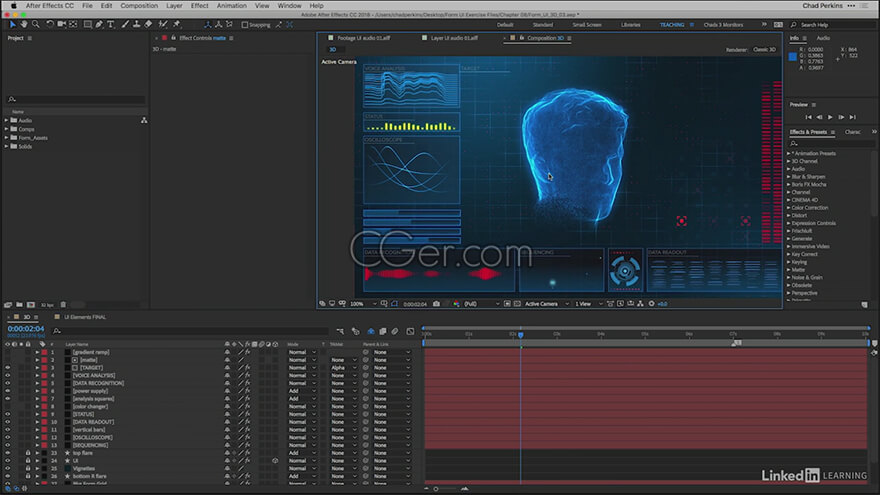Expand the Audio folder in Project
The image size is (880, 495).
(7, 120)
